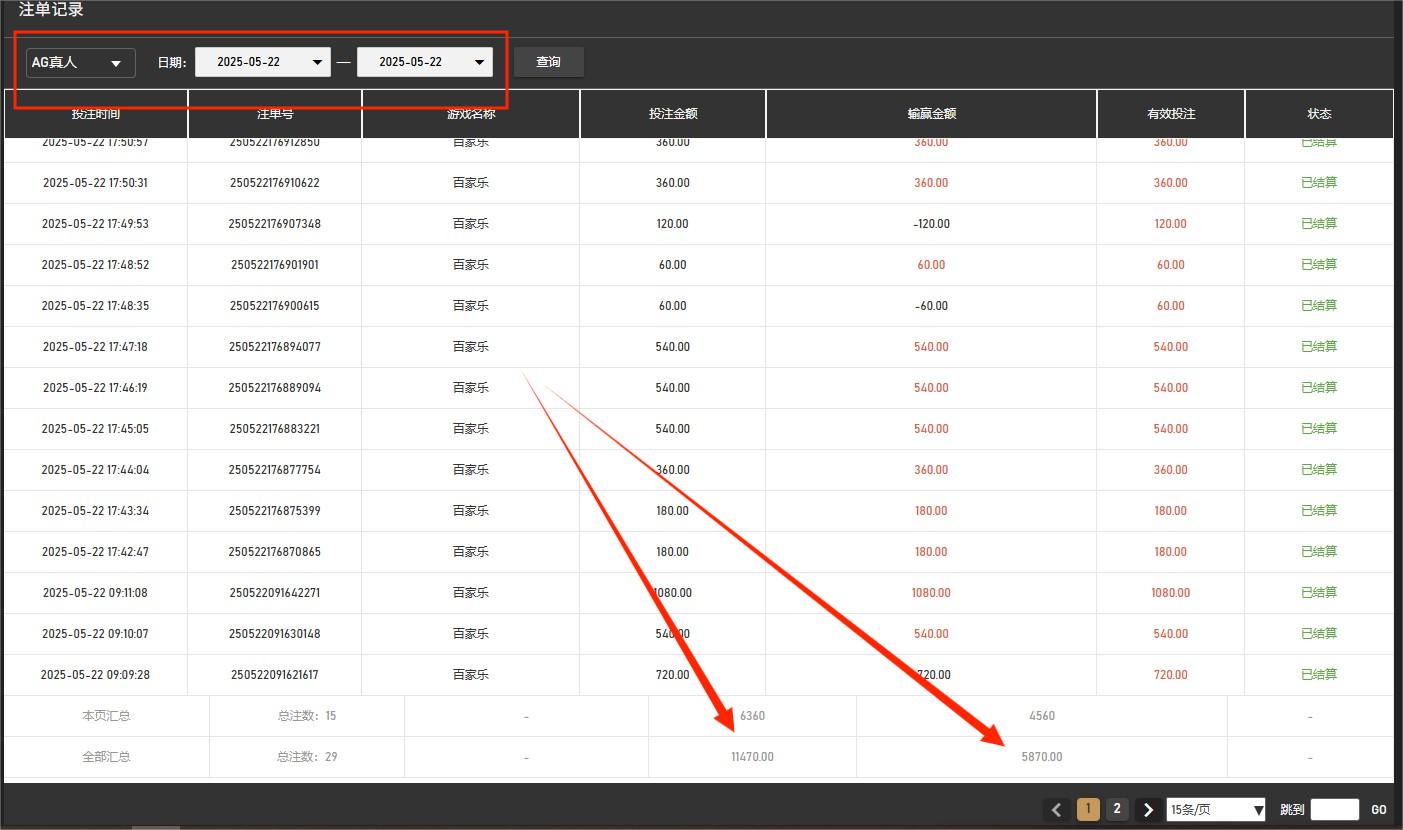Click the 15条/页 dropdown arrow
1403x830 pixels.
(1258, 810)
